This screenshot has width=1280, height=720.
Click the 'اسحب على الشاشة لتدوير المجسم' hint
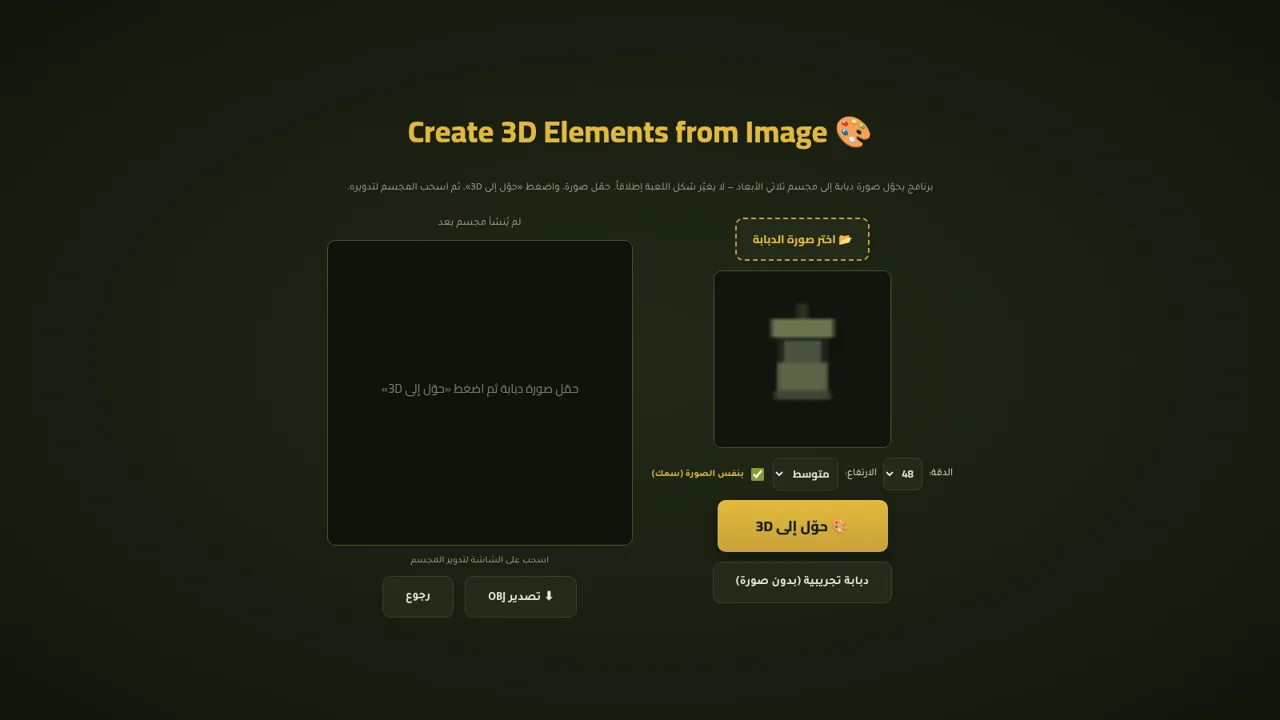pyautogui.click(x=480, y=560)
